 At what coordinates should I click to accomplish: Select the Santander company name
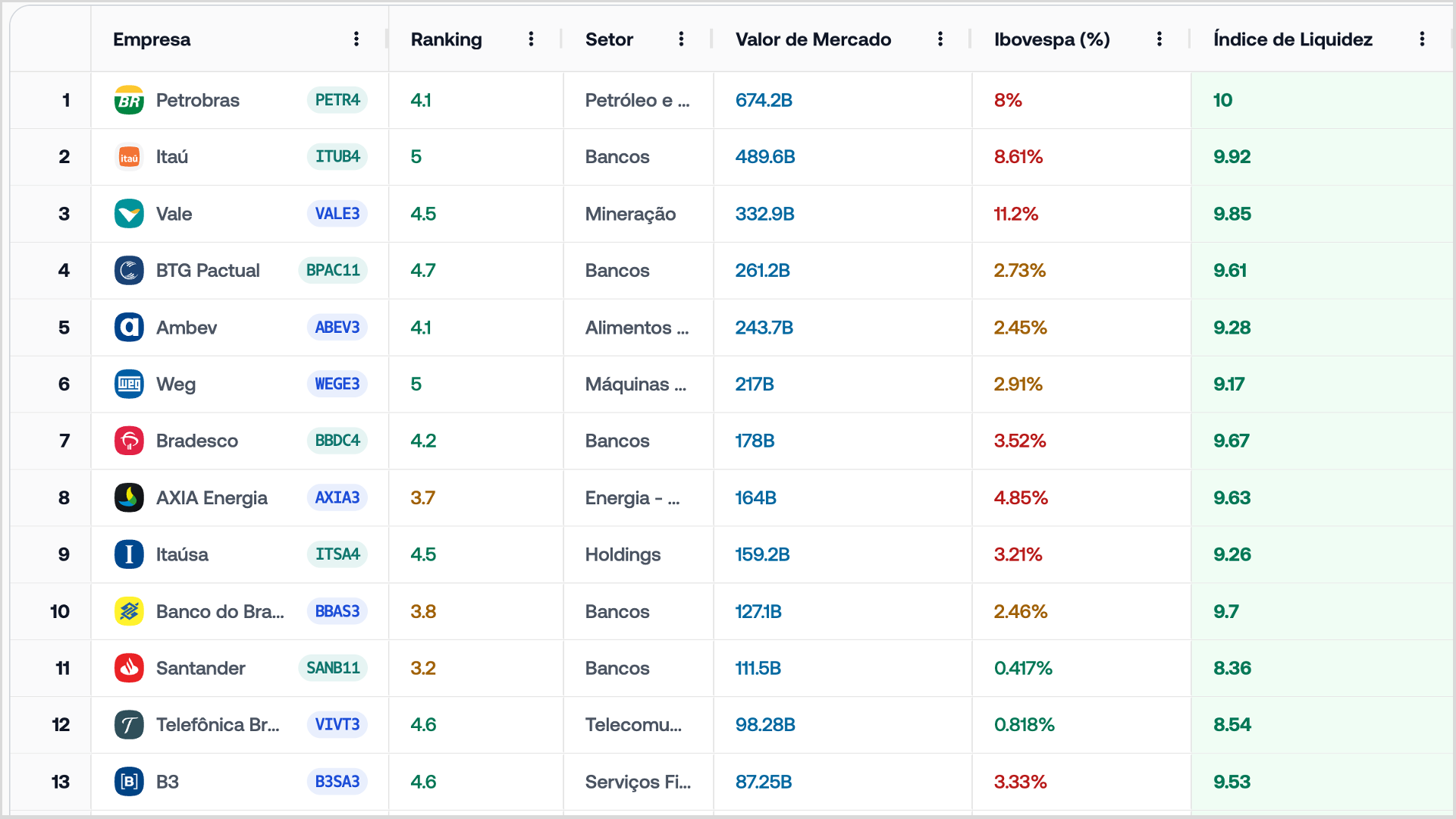(201, 668)
